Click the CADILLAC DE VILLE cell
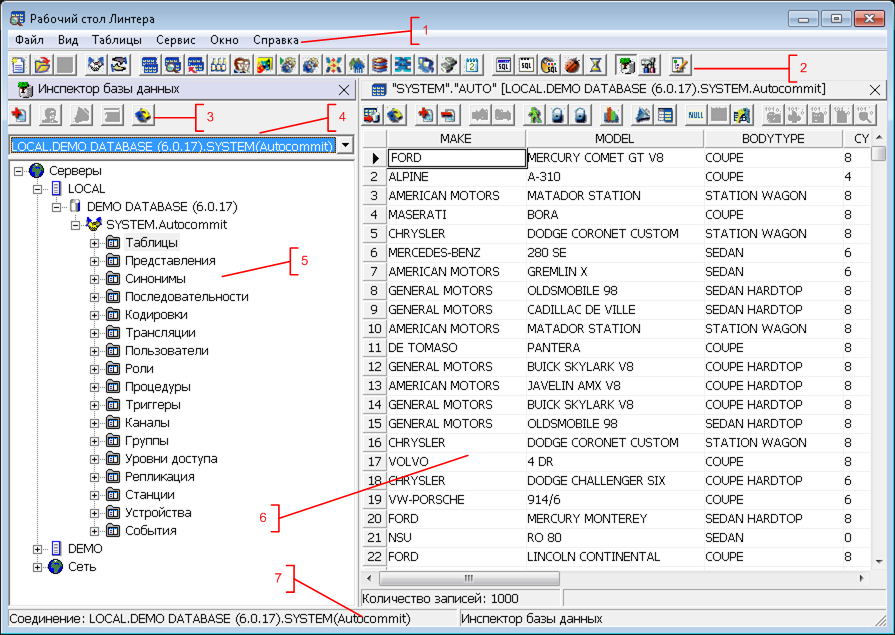The height and width of the screenshot is (635, 895). [x=615, y=310]
